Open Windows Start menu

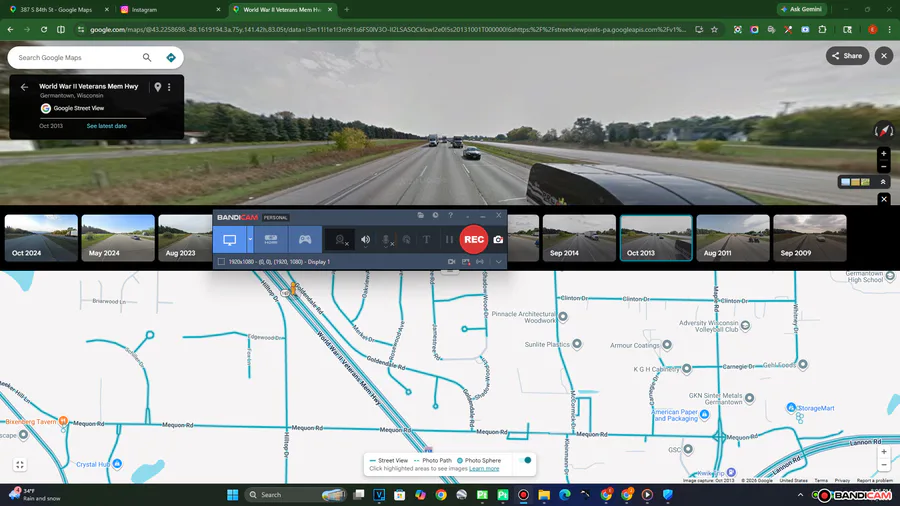click(232, 495)
